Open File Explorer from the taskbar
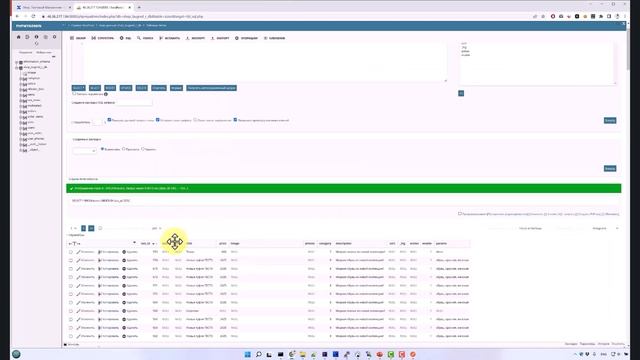640x360 pixels. [x=302, y=354]
